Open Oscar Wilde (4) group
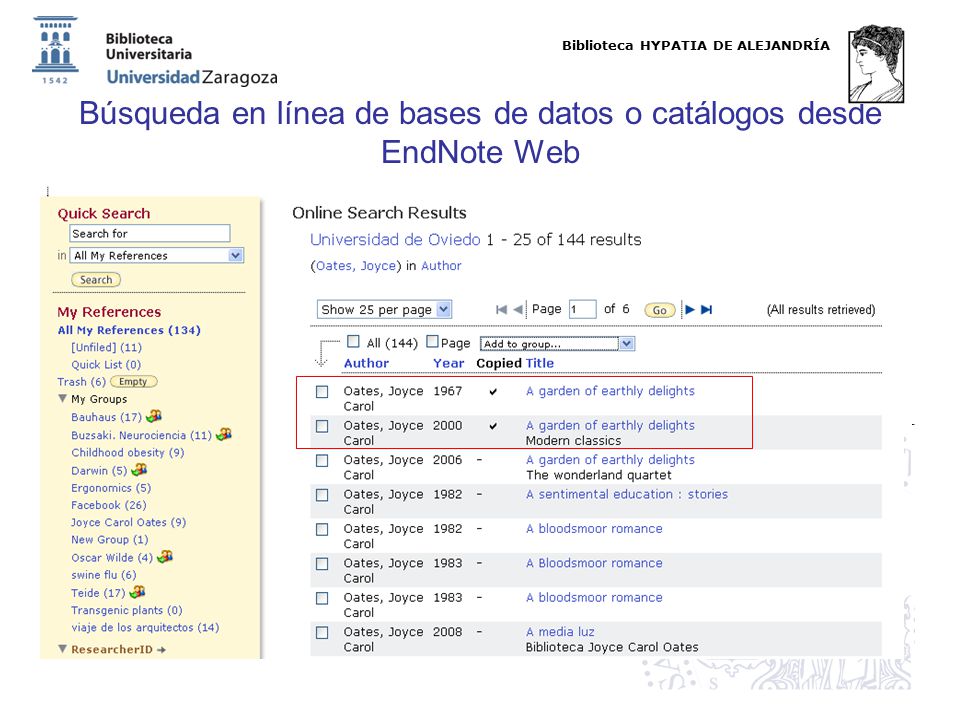The image size is (960, 720). 112,558
